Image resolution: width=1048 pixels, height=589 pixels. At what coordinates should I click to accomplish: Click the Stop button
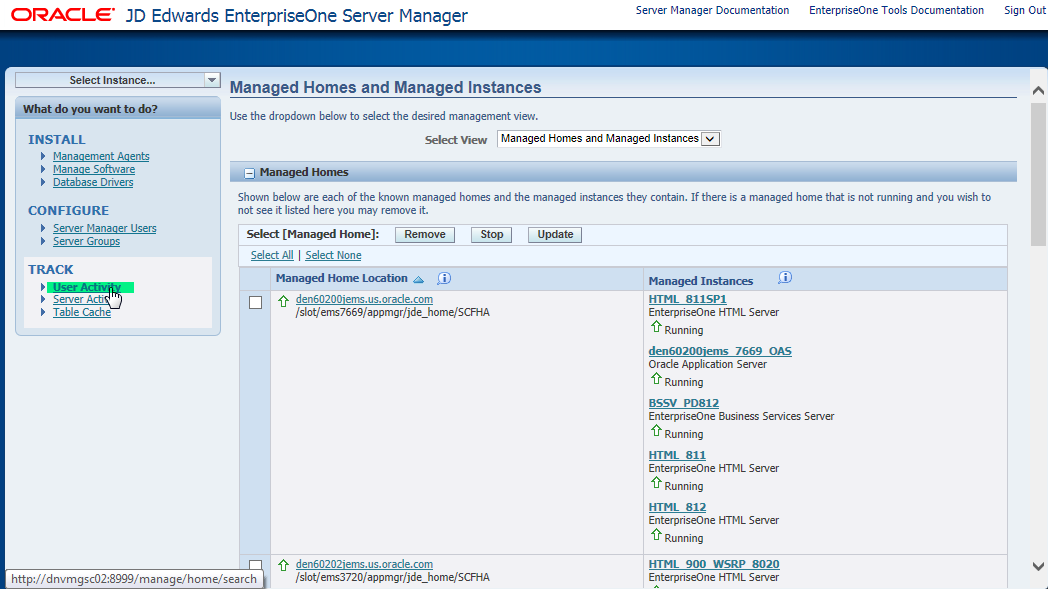point(491,235)
